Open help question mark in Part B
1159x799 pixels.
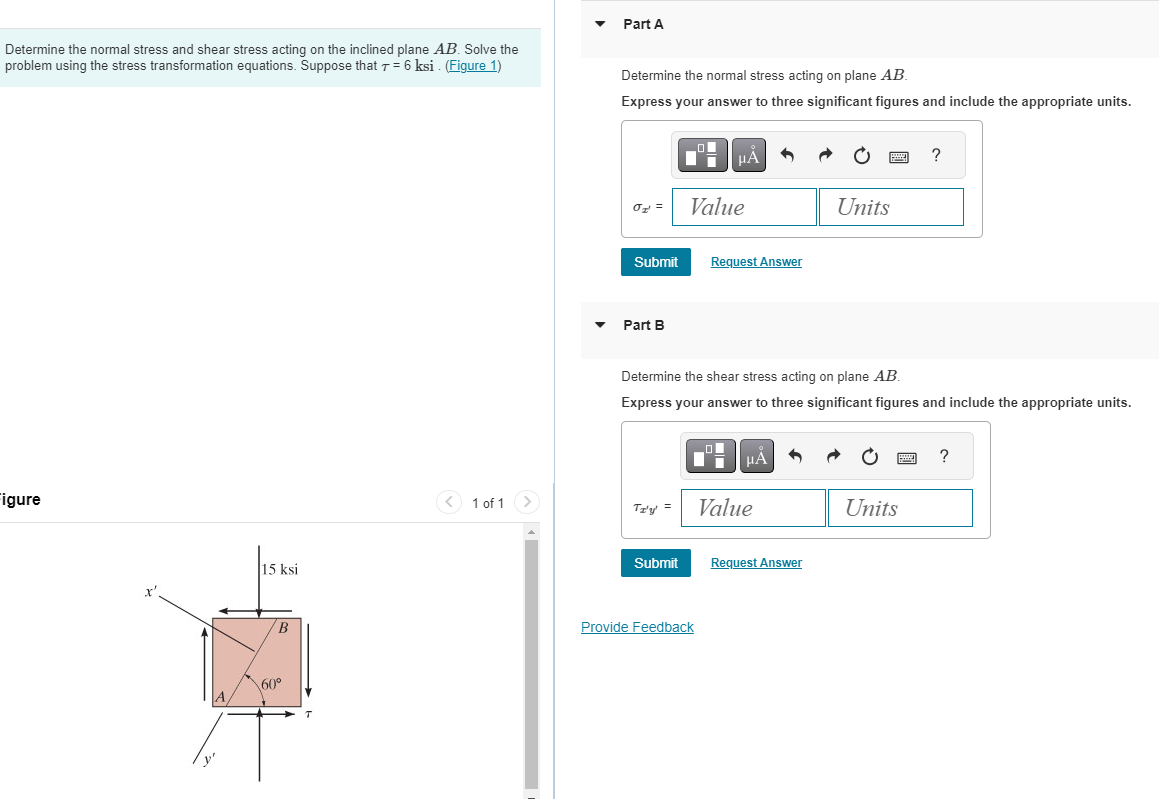(x=944, y=456)
